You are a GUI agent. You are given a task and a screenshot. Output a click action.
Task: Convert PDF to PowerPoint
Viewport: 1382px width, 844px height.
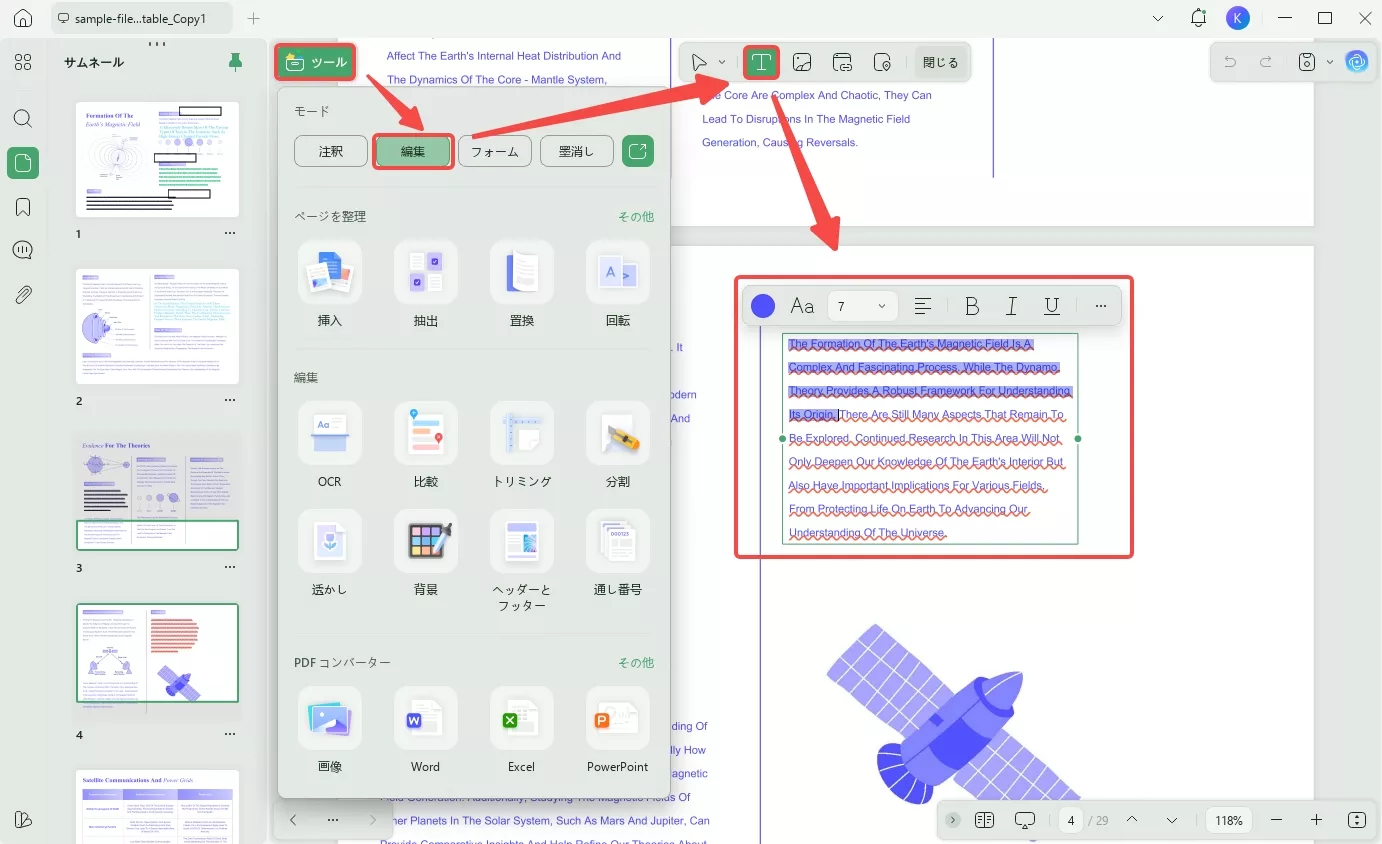click(x=618, y=730)
